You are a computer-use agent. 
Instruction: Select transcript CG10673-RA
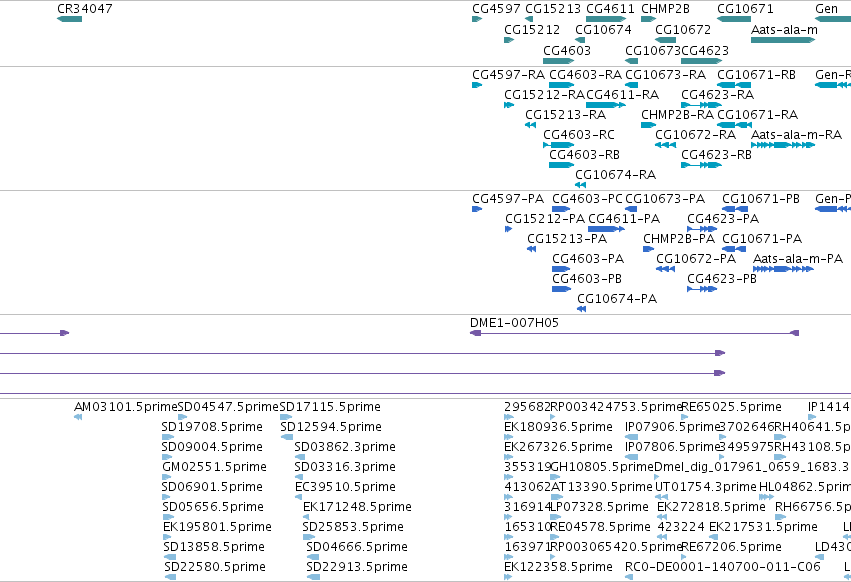point(632,85)
